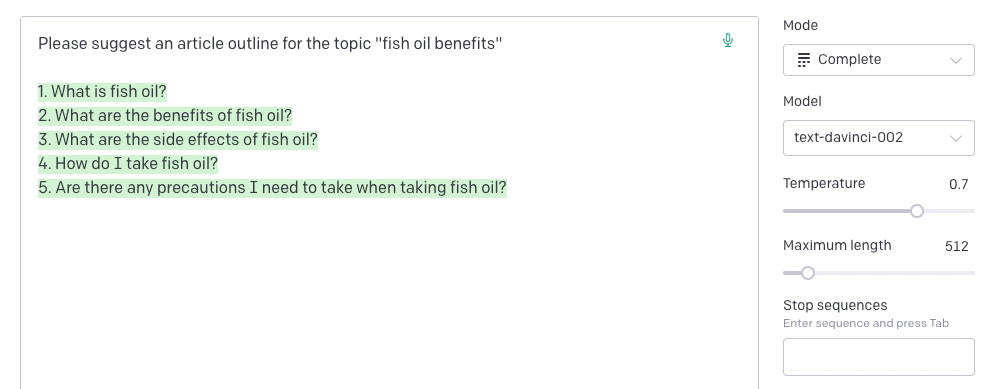Open the text-davinci-002 model selector
The height and width of the screenshot is (389, 991).
(x=879, y=138)
